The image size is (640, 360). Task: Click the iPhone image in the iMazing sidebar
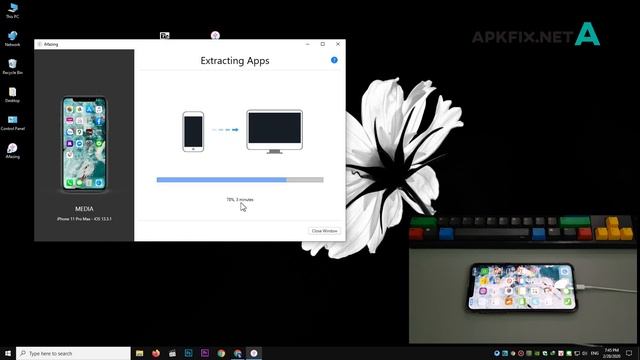click(x=84, y=143)
